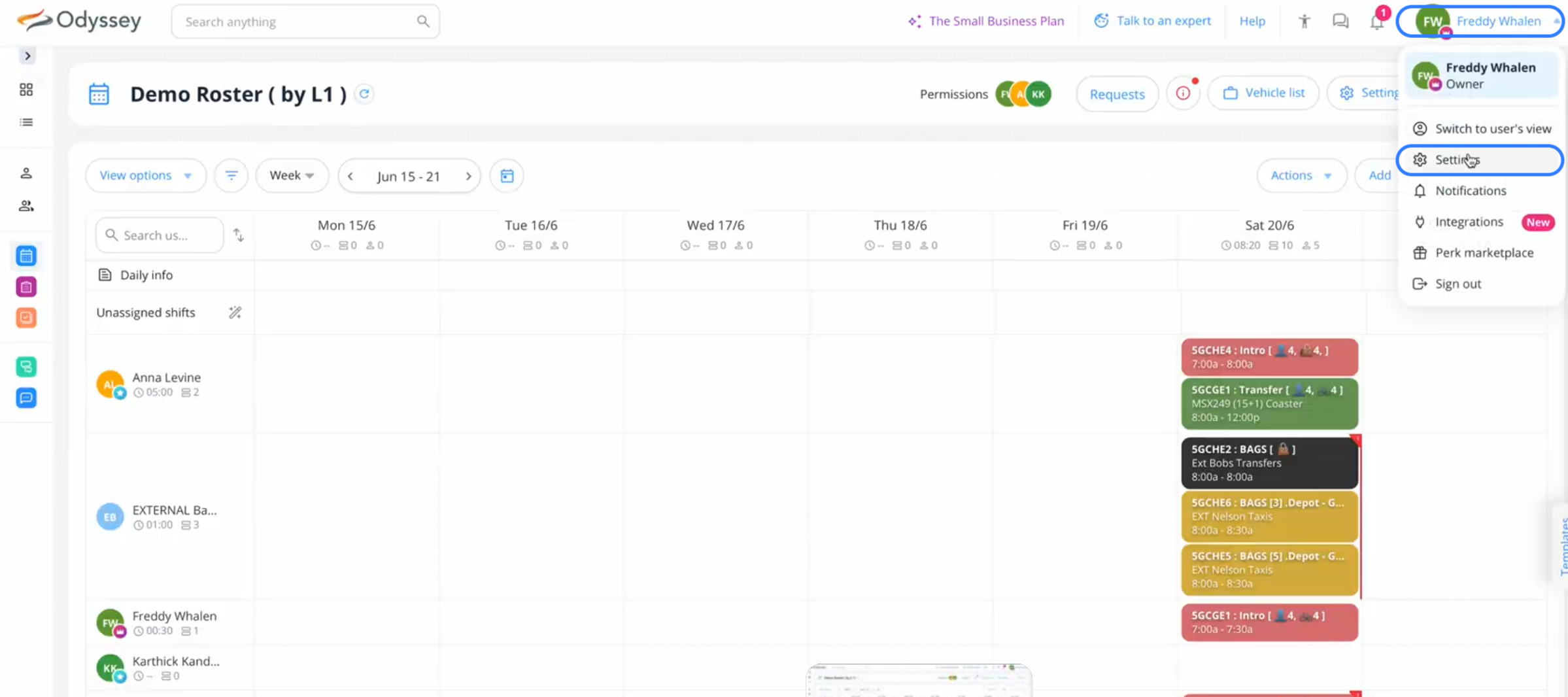
Task: Open the Templates side tab
Action: 1562,545
